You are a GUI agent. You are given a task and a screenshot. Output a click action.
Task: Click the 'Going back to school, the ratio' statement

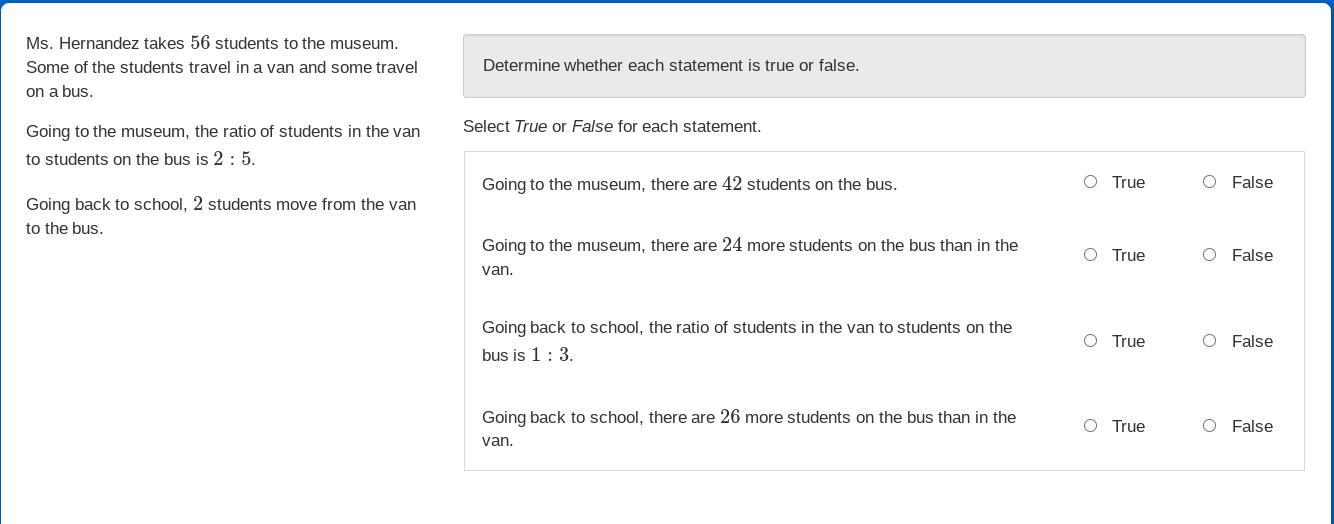click(746, 341)
